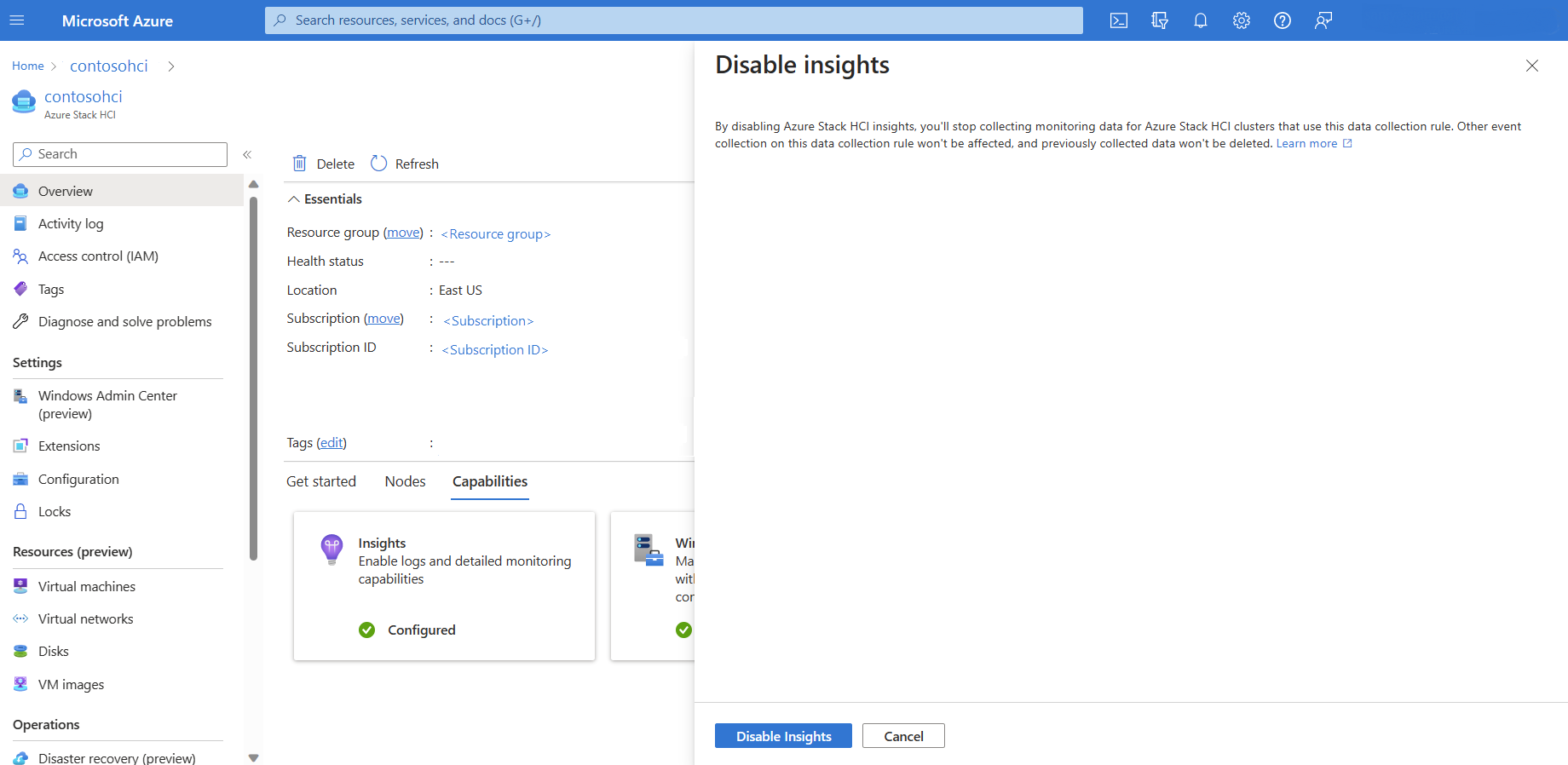Click the sidebar scrollbar thumb

pos(253,378)
